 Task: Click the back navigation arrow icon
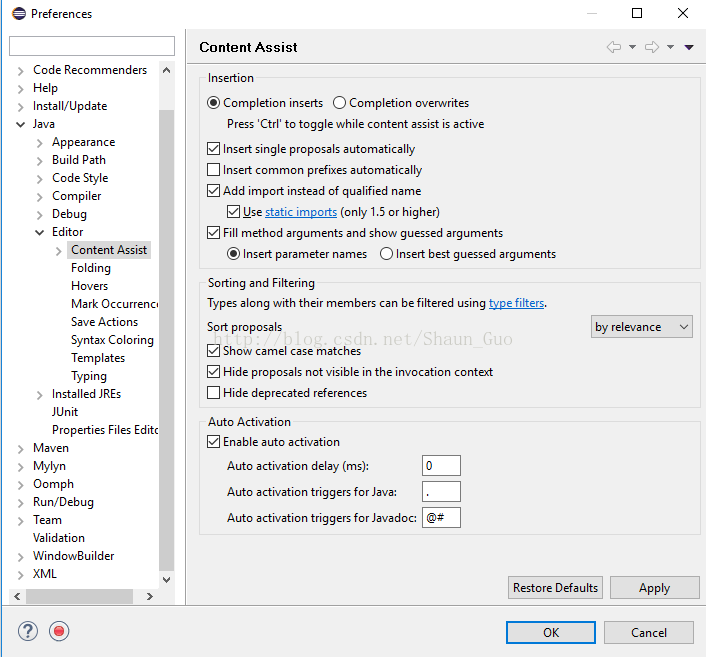[614, 47]
